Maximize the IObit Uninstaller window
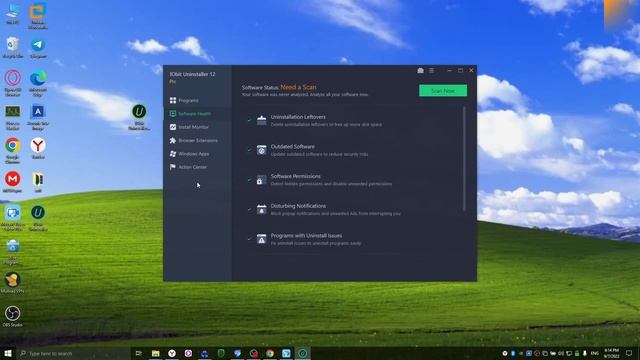This screenshot has height=360, width=640. point(460,71)
